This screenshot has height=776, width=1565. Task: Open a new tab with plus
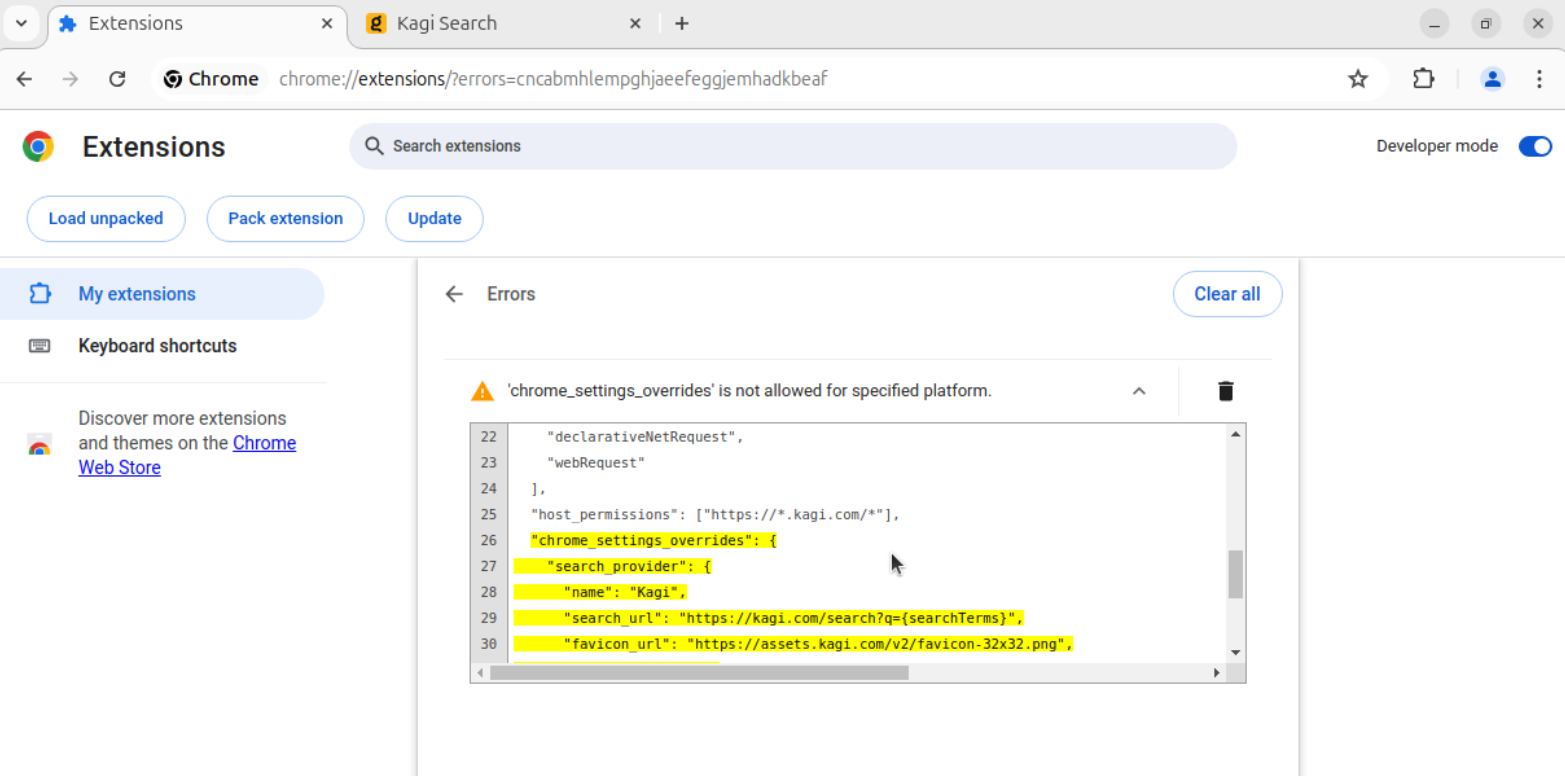682,23
